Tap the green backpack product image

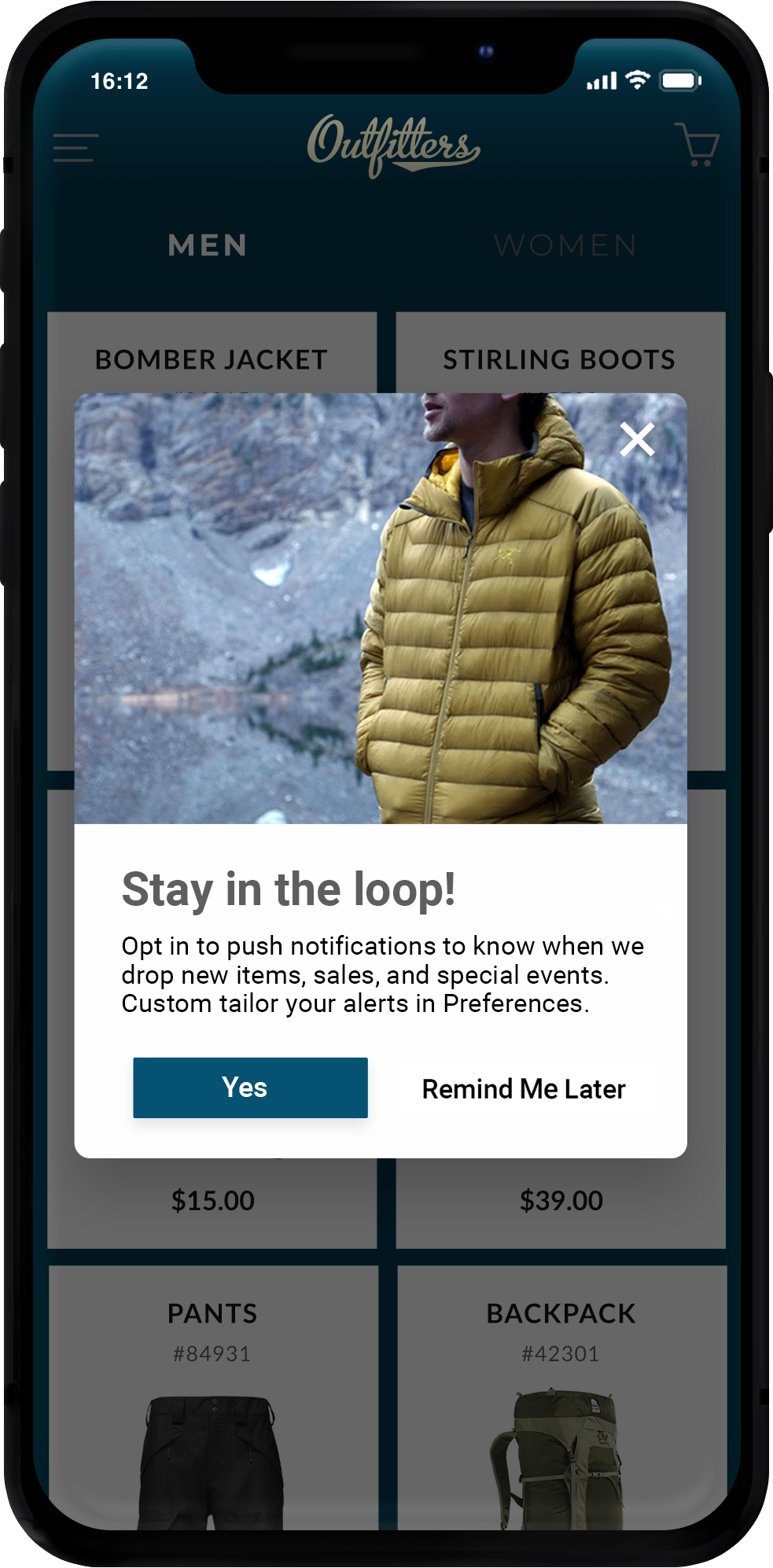(560, 1459)
